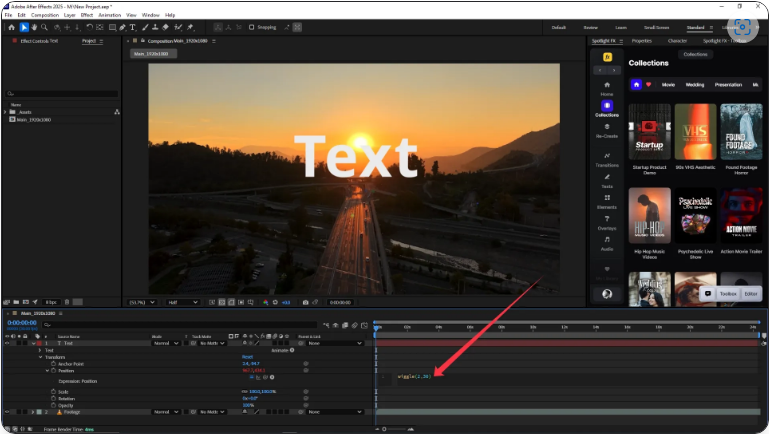Open the Composition menu

pyautogui.click(x=45, y=15)
